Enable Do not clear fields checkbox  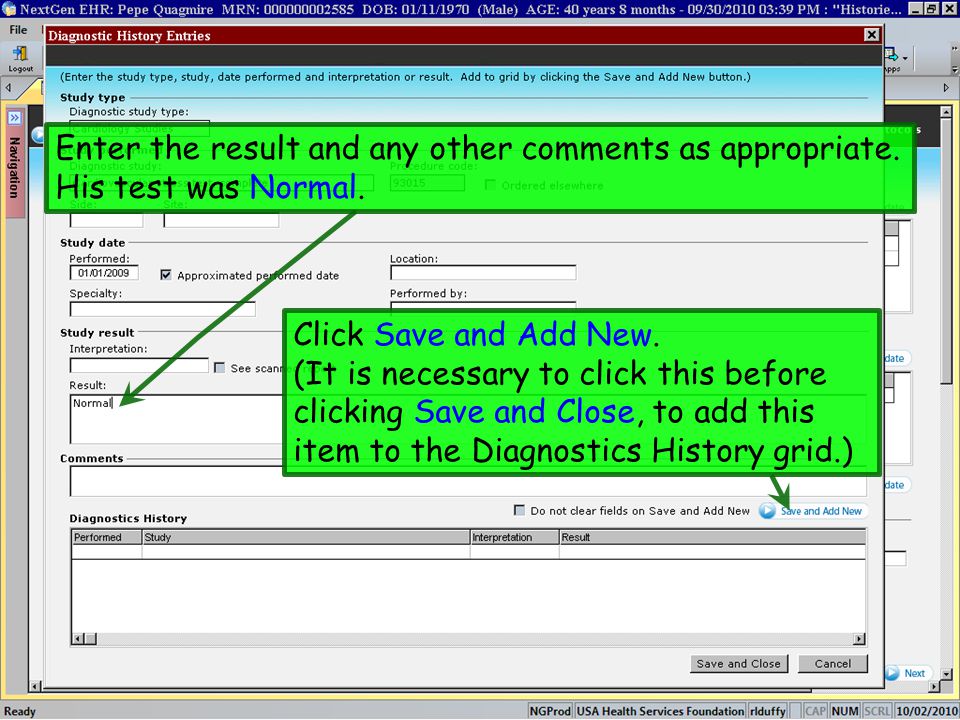pyautogui.click(x=519, y=510)
